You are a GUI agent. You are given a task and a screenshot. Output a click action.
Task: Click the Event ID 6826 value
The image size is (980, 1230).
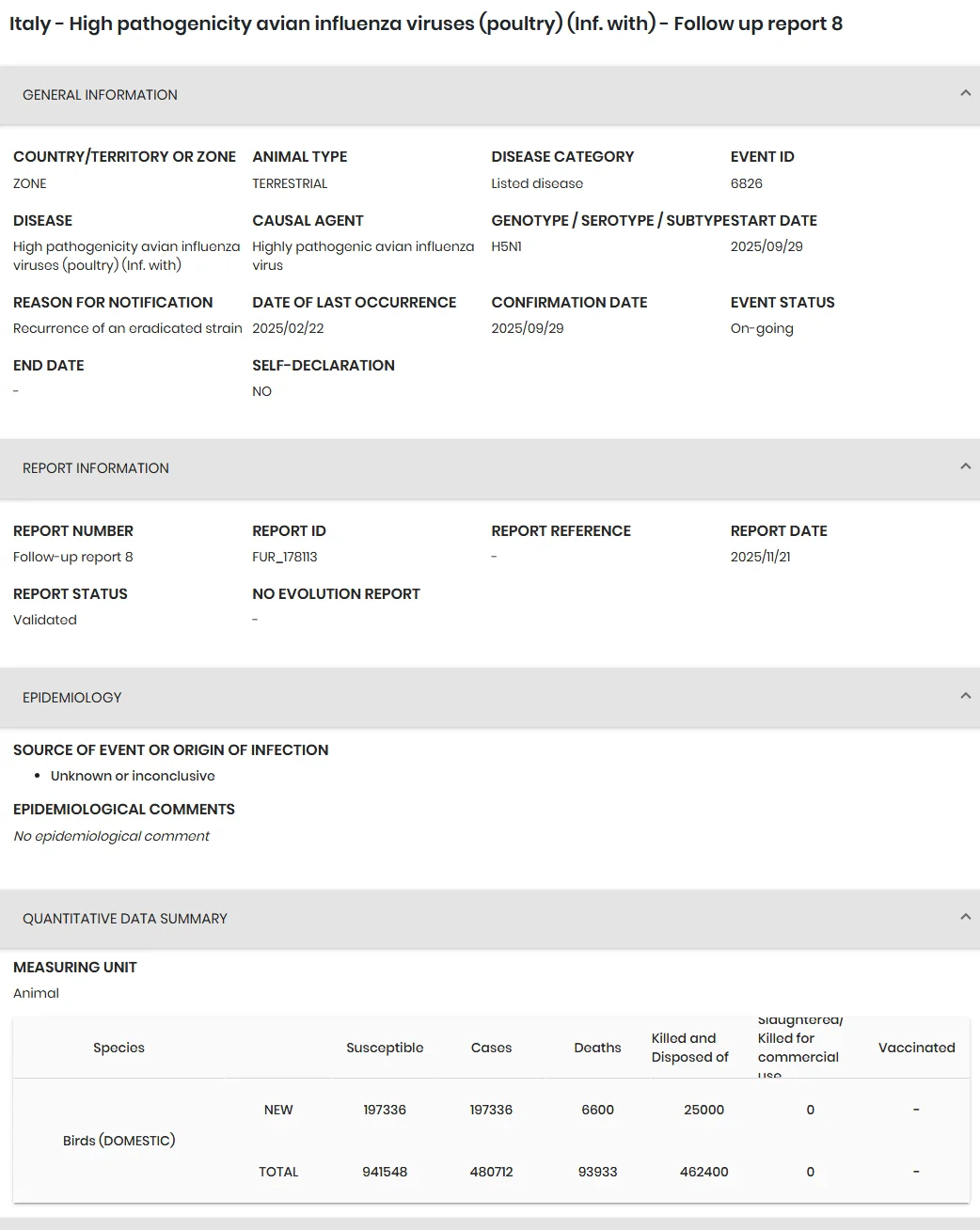click(747, 183)
